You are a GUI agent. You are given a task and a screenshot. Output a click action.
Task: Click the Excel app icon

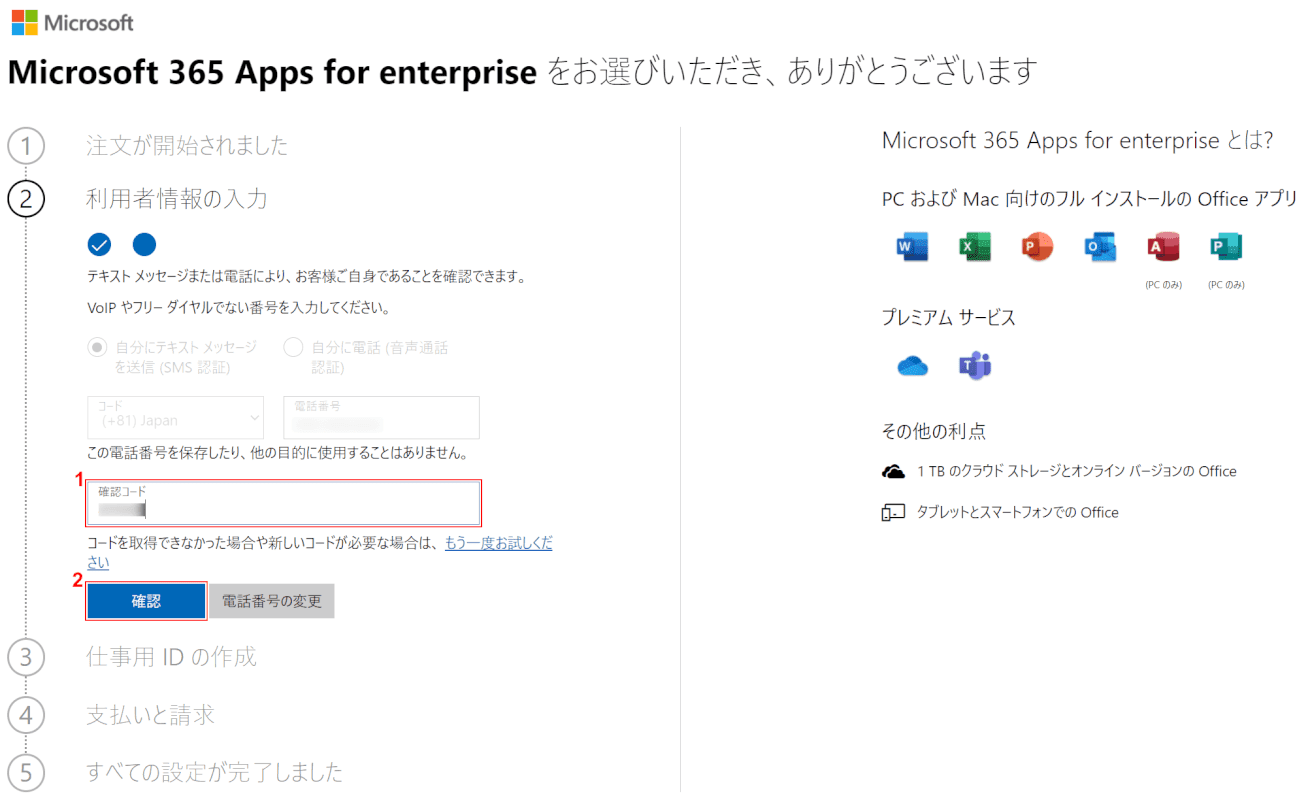click(975, 246)
